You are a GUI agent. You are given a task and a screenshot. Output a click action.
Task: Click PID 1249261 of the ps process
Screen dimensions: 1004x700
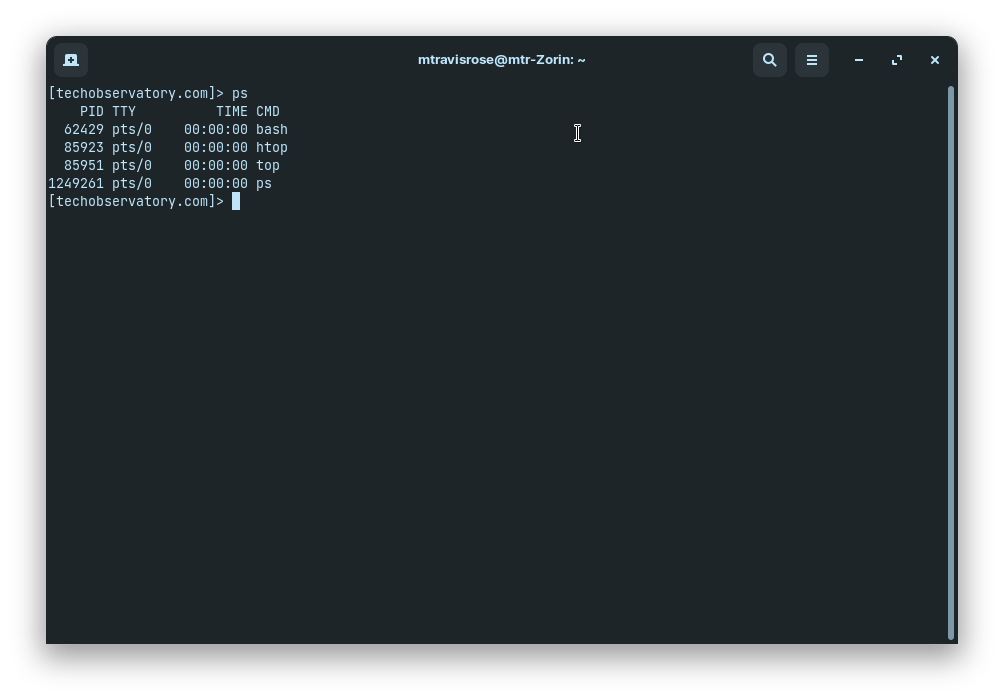click(x=76, y=183)
